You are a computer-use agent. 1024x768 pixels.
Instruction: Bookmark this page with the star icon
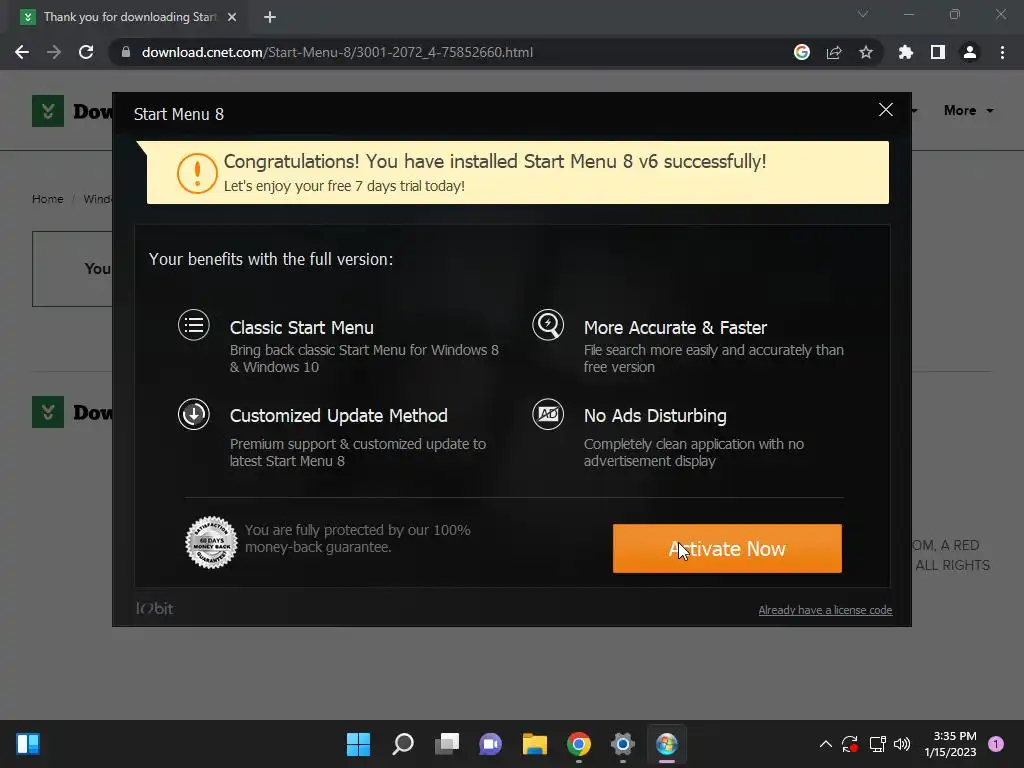866,52
